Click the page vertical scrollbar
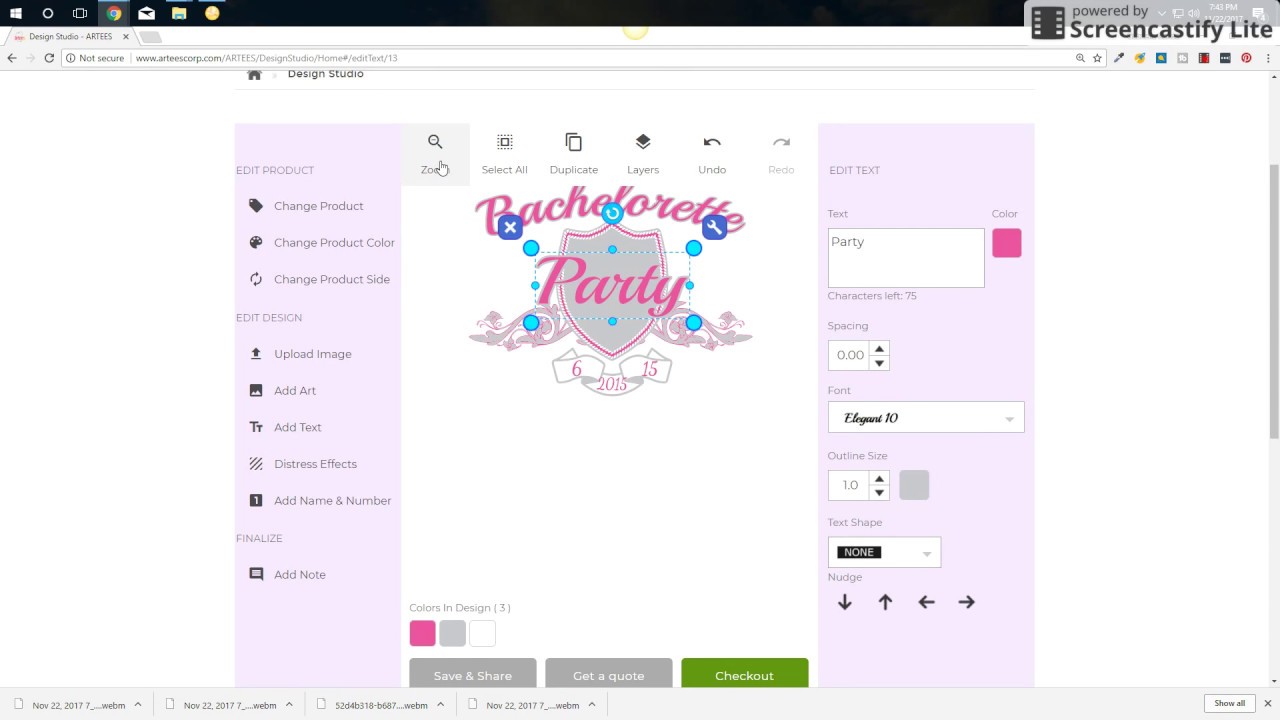The width and height of the screenshot is (1280, 720). (x=1273, y=300)
